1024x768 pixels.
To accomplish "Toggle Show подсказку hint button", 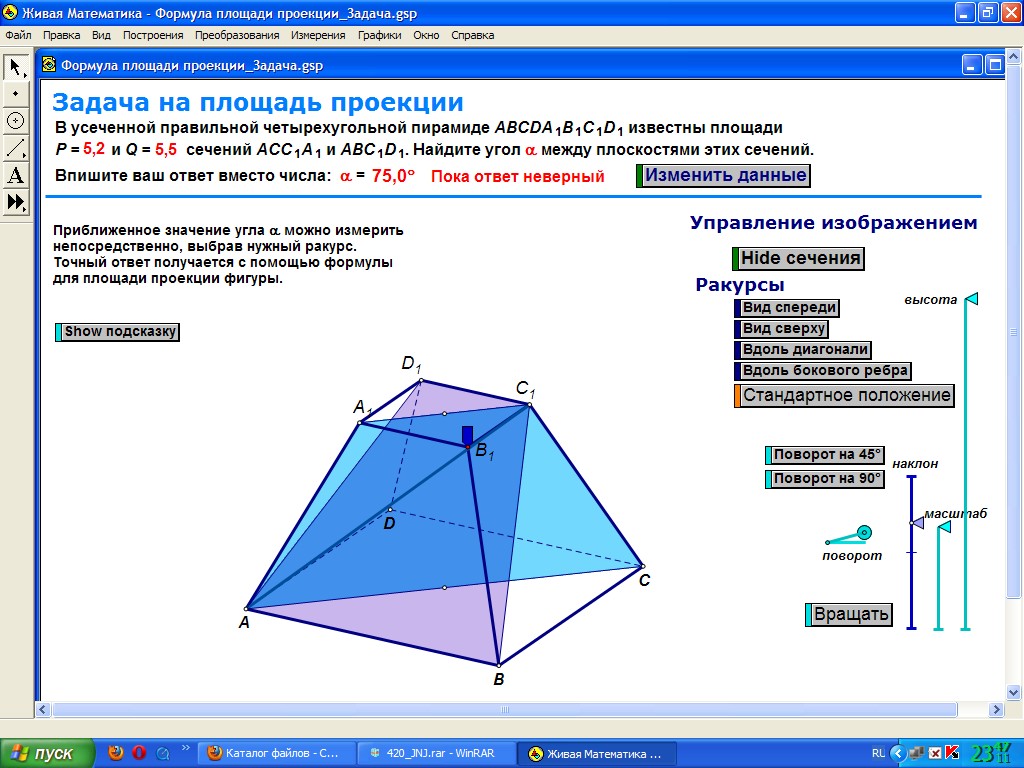I will pos(119,332).
